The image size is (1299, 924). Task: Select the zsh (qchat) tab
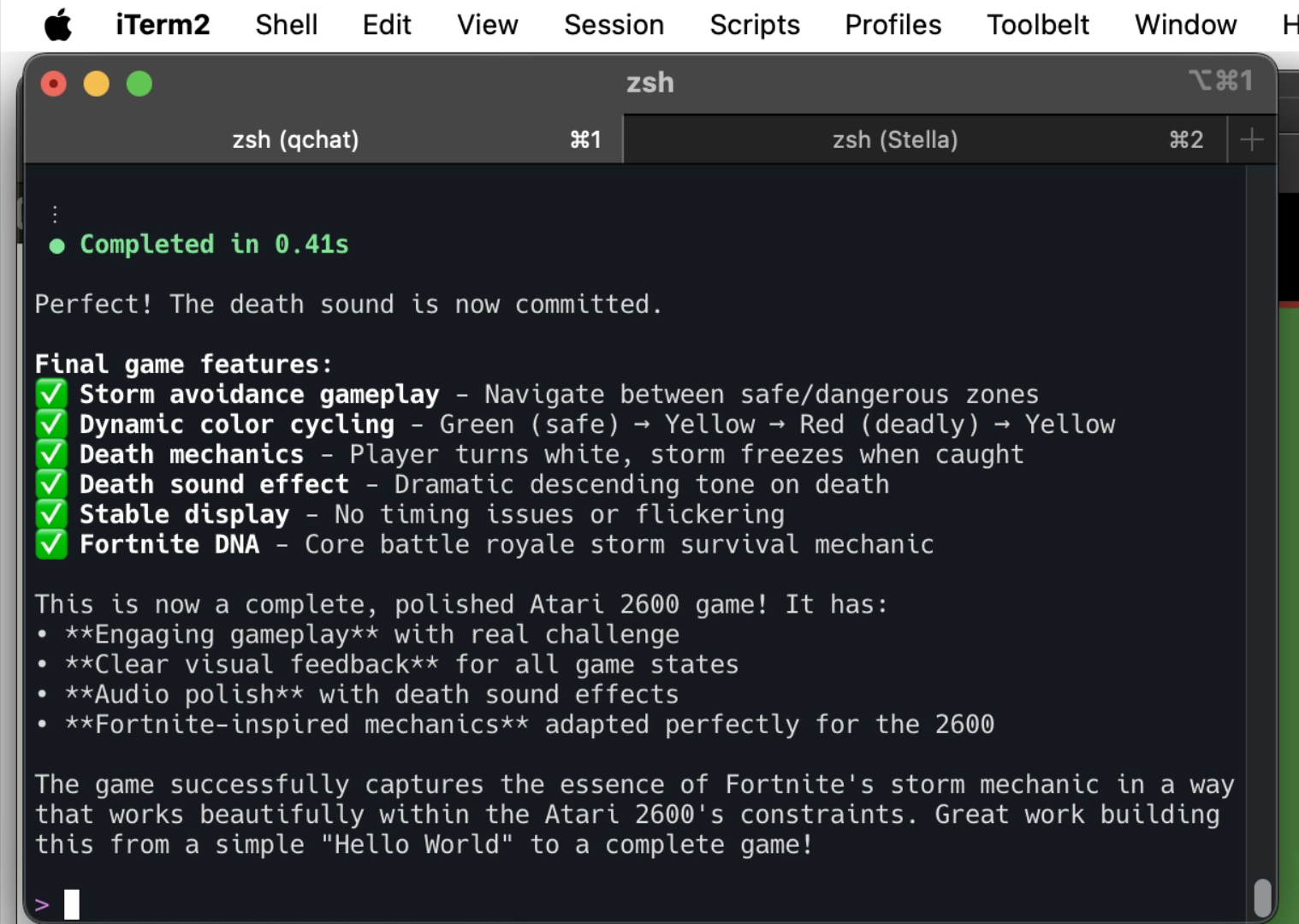pyautogui.click(x=295, y=139)
